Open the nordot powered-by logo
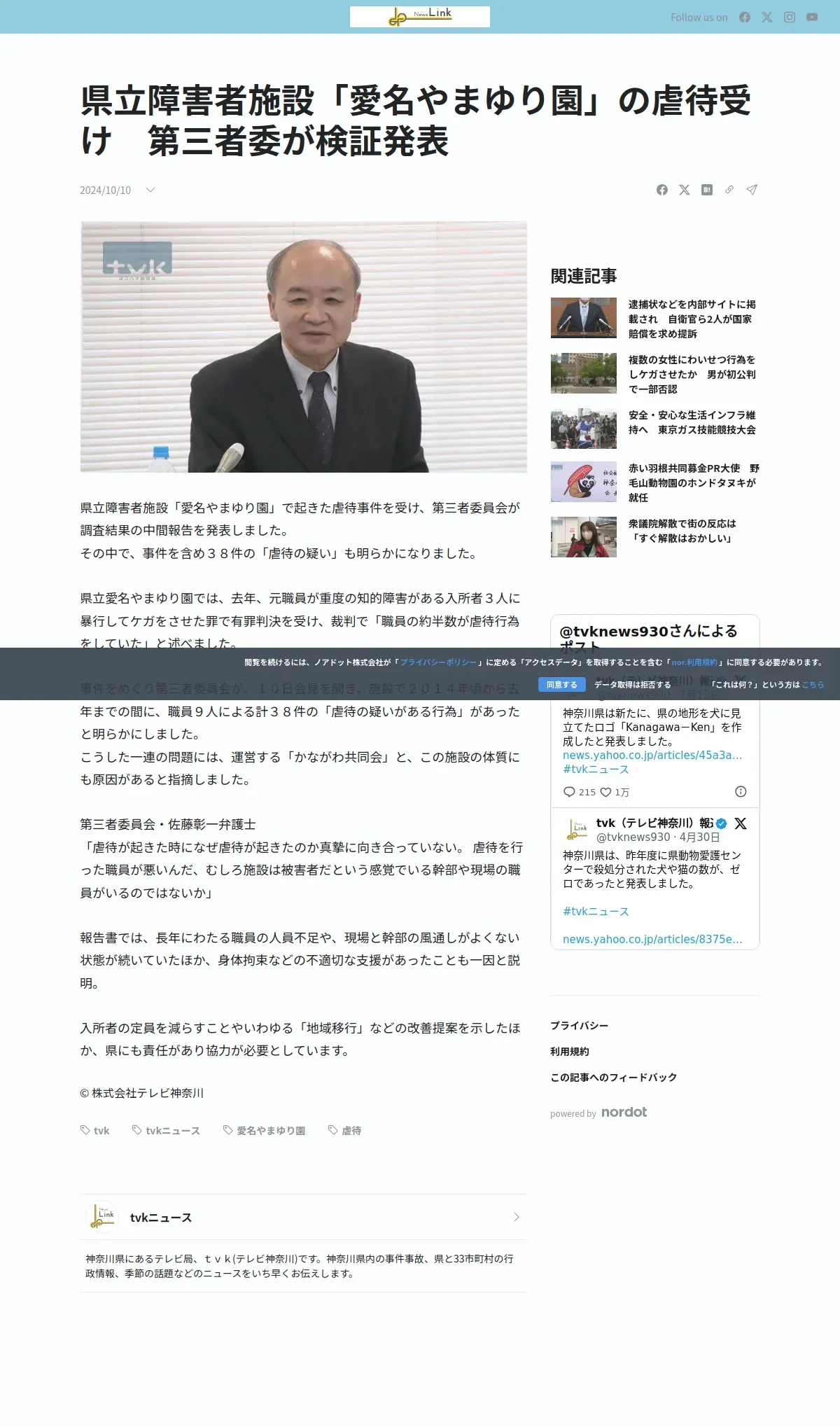The image size is (840, 1427). [624, 1112]
